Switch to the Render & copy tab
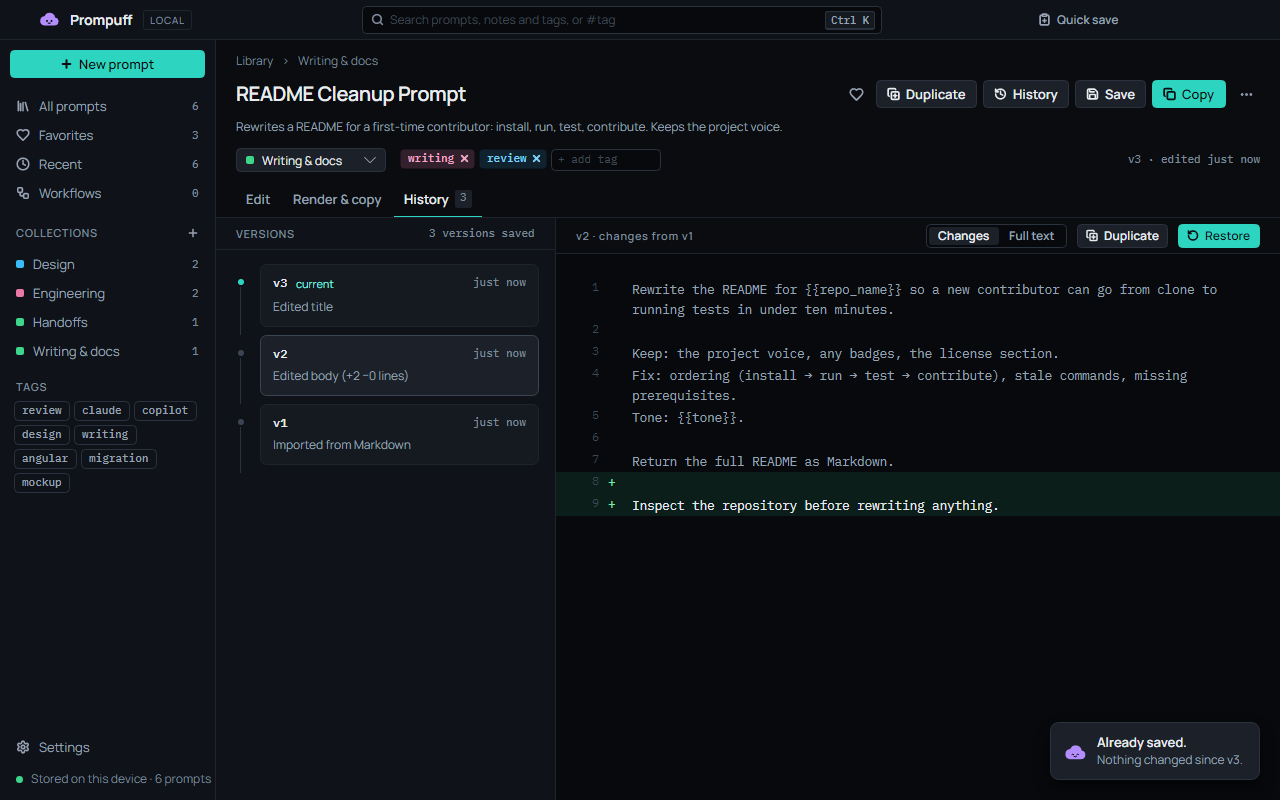 (337, 199)
